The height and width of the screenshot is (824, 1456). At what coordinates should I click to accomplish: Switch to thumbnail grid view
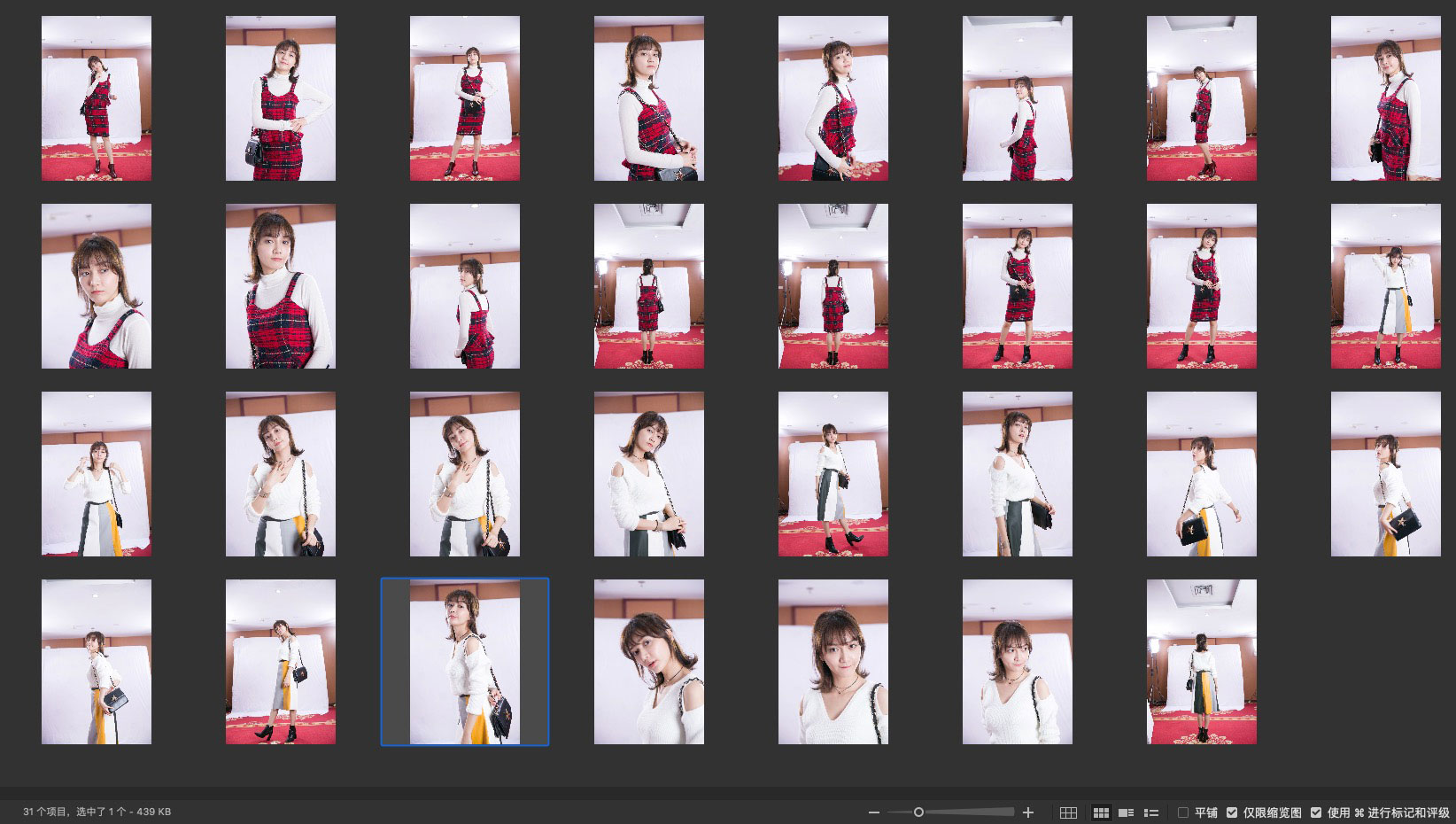tap(1101, 812)
